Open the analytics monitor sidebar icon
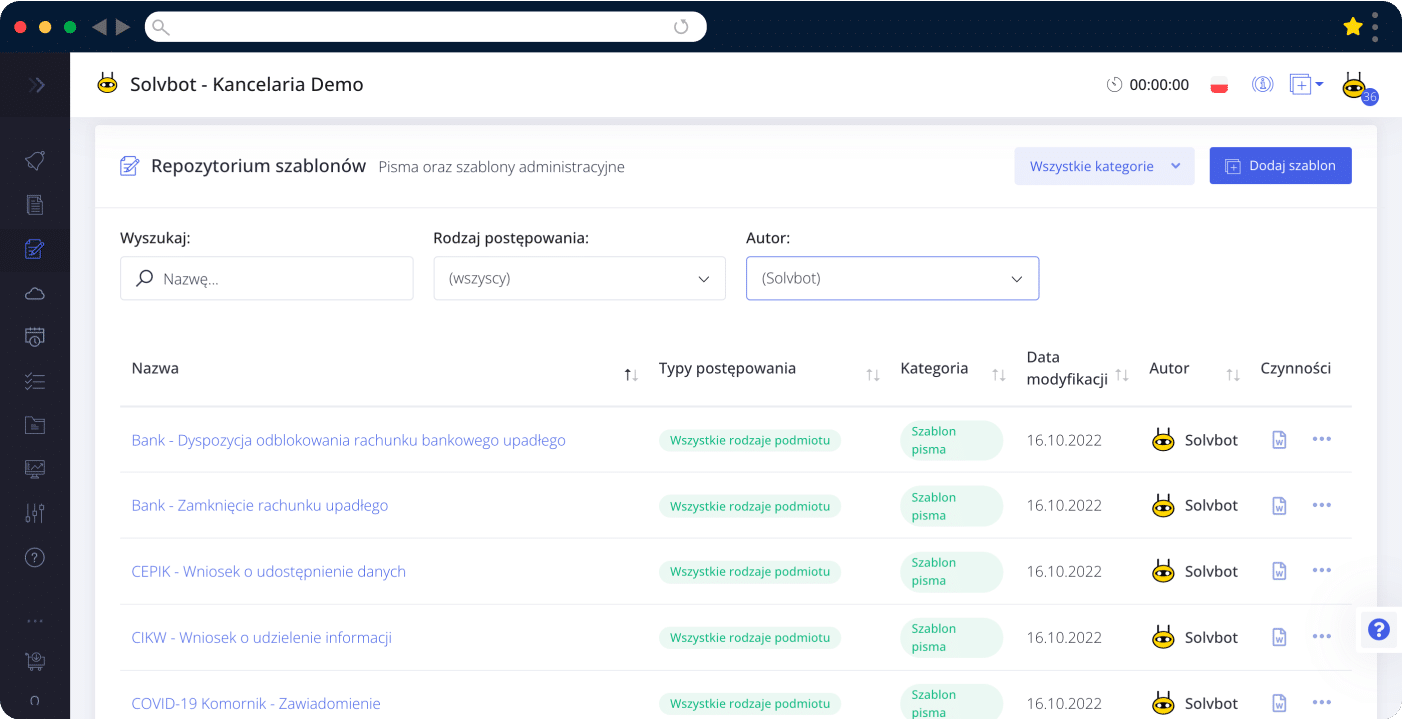Viewport: 1402px width, 719px height. click(35, 469)
